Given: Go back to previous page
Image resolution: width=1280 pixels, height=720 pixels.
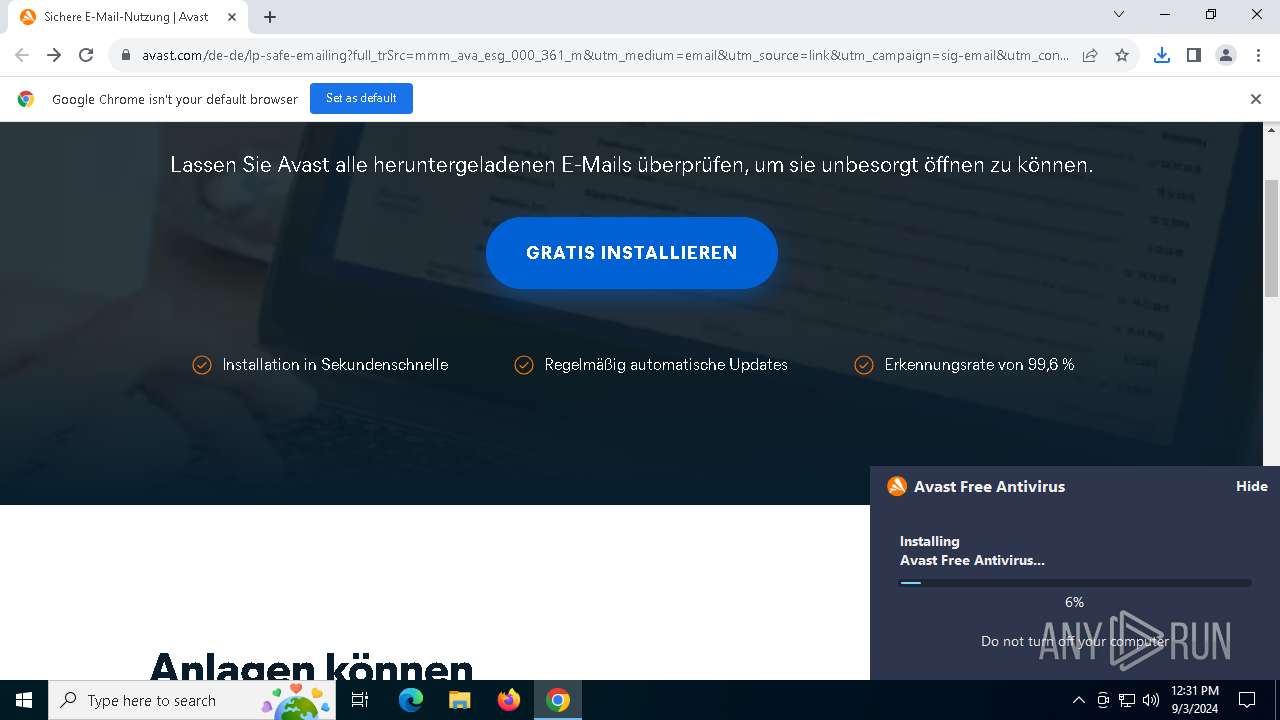Looking at the screenshot, I should click(22, 55).
